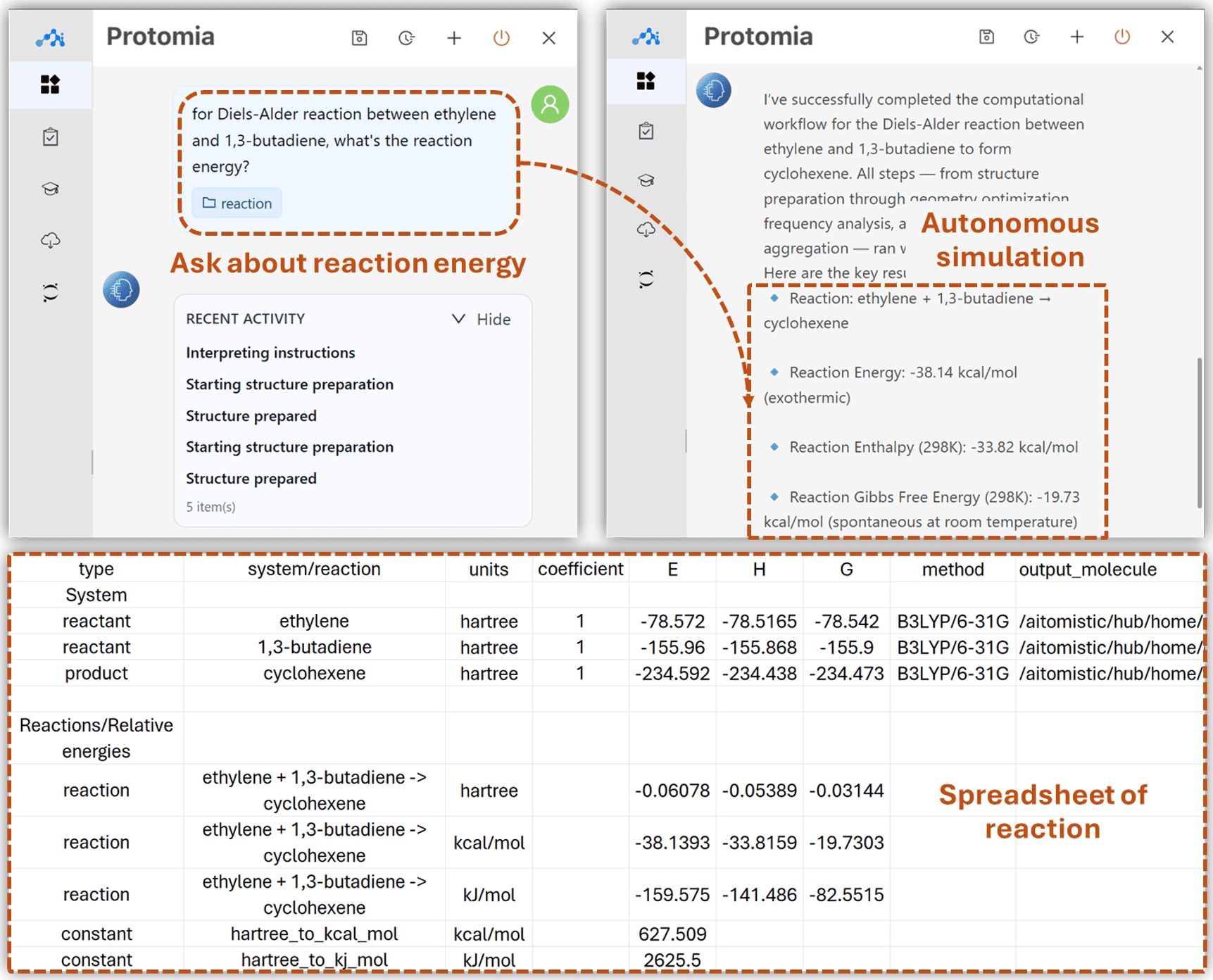Image resolution: width=1213 pixels, height=980 pixels.
Task: Select the 'B3LYP/6-31G' cell in ethylene row
Action: pyautogui.click(x=953, y=621)
